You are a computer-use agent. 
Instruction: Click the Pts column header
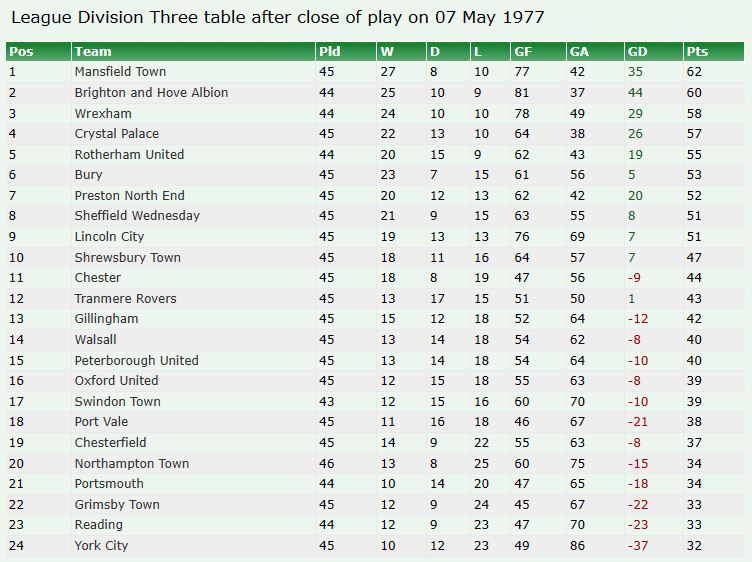pyautogui.click(x=697, y=51)
